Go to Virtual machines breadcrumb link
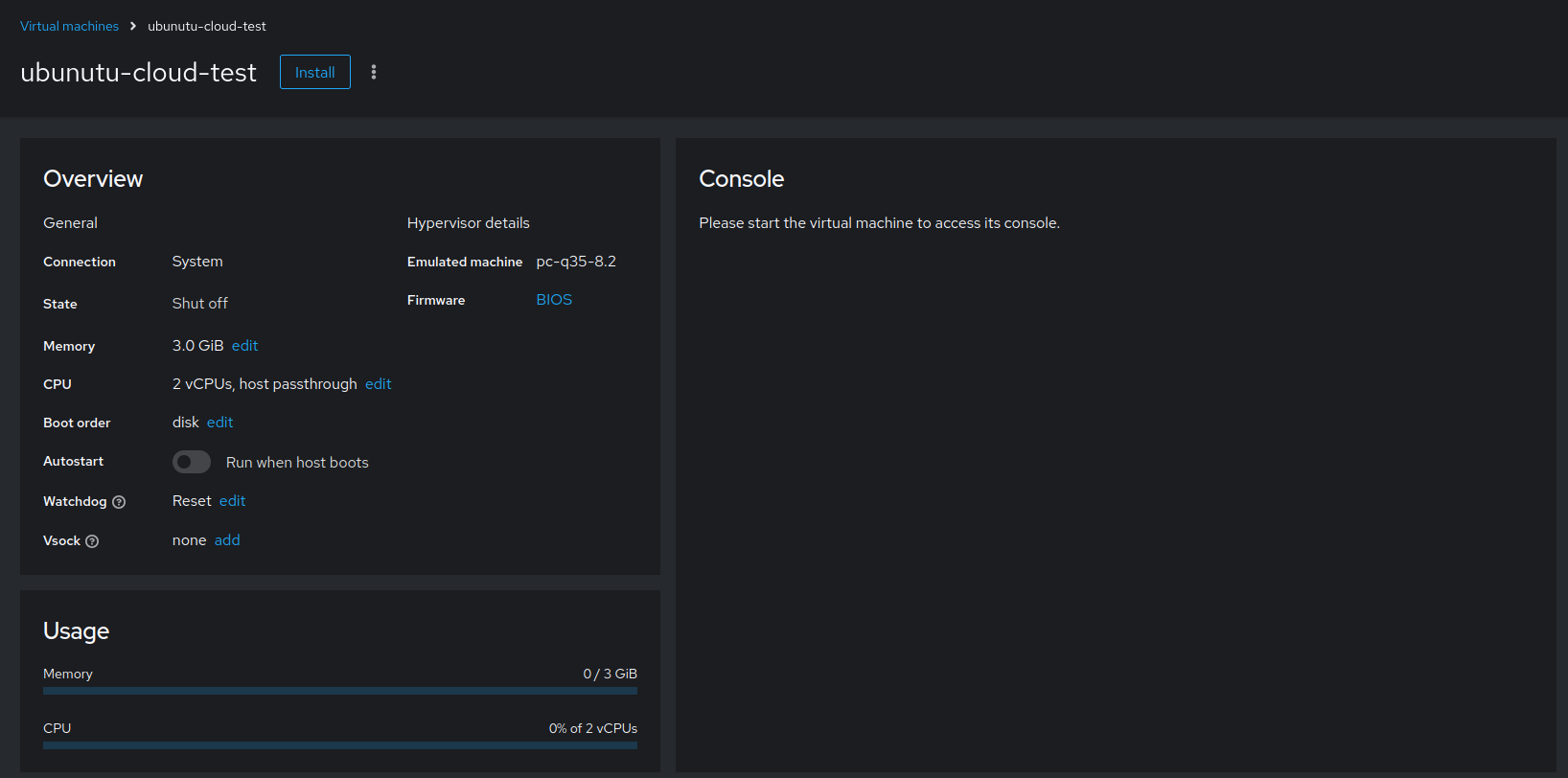 pyautogui.click(x=69, y=26)
